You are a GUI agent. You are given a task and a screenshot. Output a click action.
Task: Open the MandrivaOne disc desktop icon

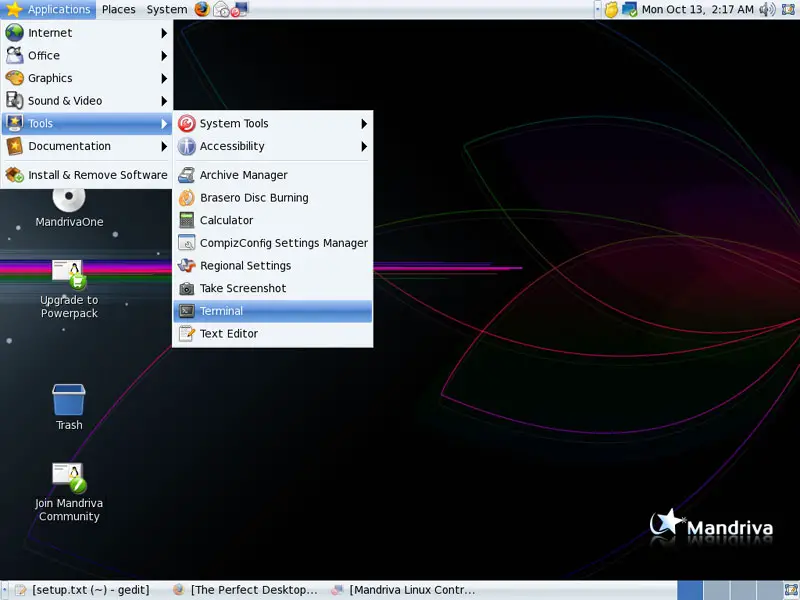pyautogui.click(x=69, y=208)
